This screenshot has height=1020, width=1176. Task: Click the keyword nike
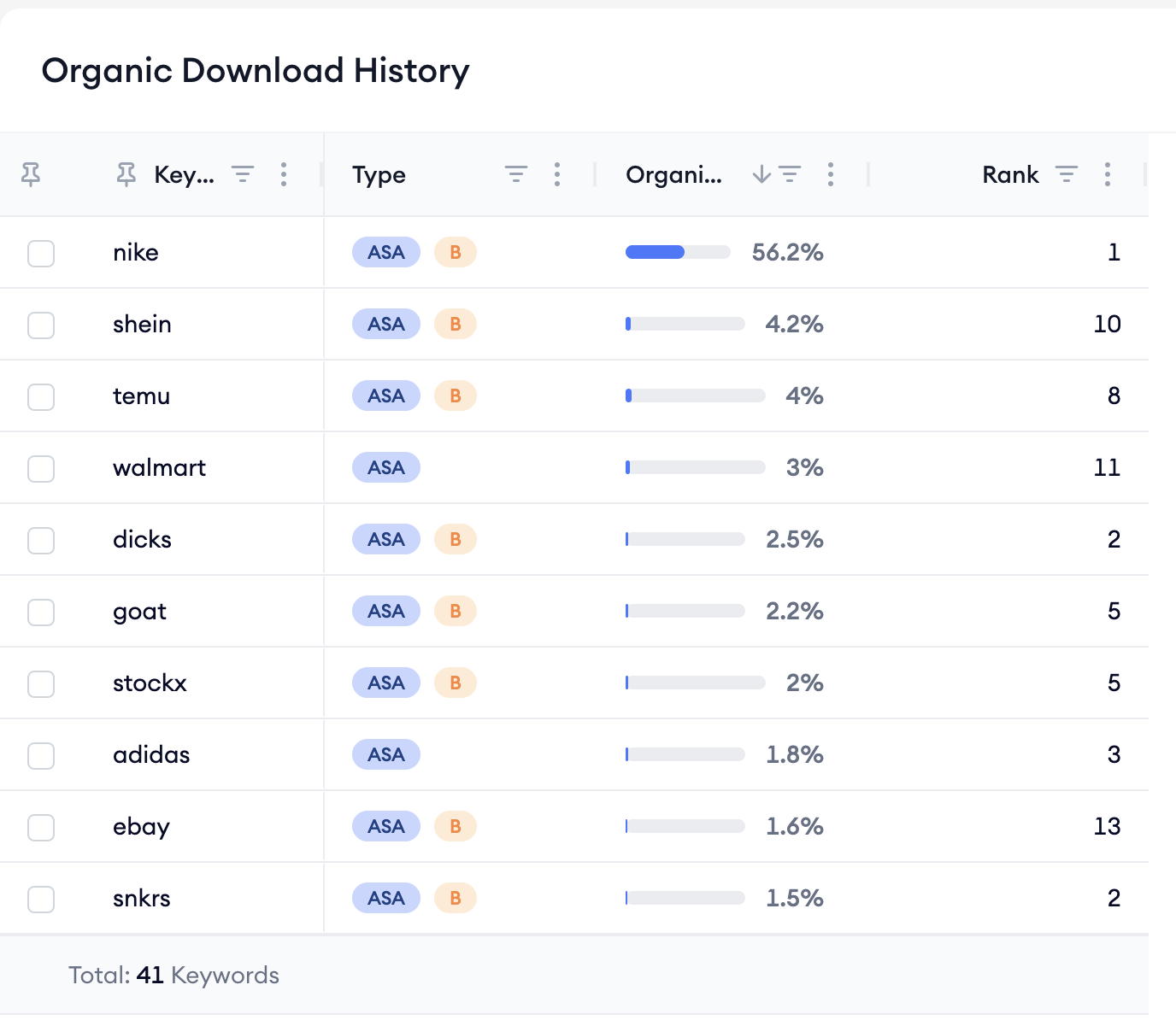click(x=136, y=252)
